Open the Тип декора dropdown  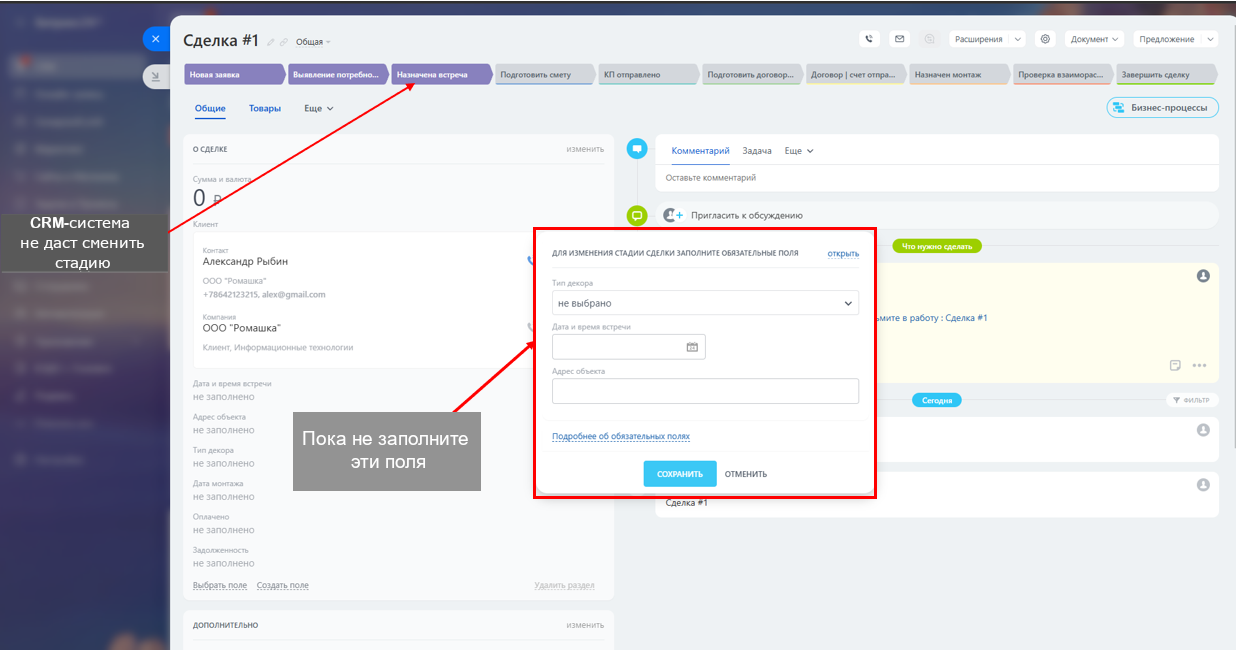(705, 302)
